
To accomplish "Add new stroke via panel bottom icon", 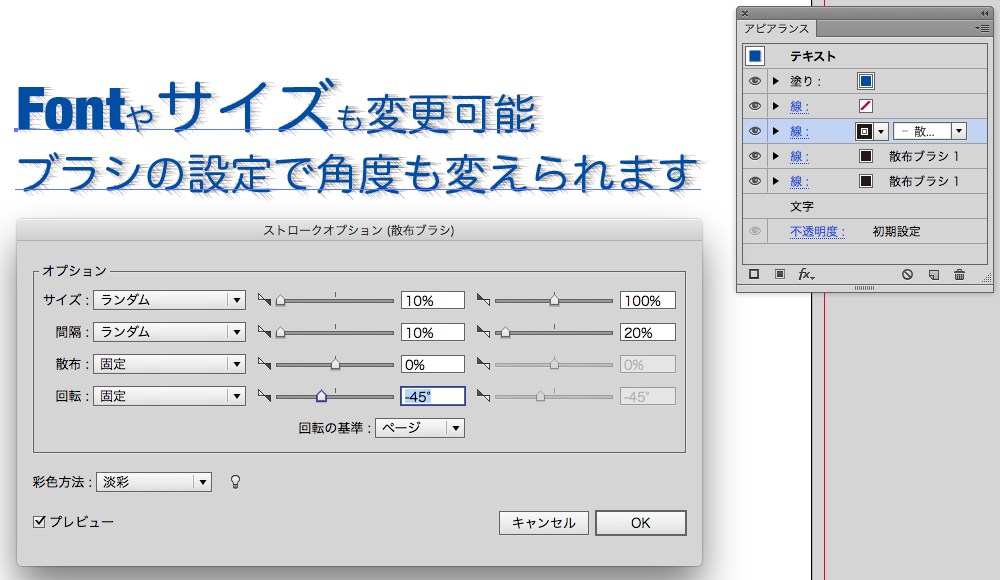I will click(x=755, y=274).
